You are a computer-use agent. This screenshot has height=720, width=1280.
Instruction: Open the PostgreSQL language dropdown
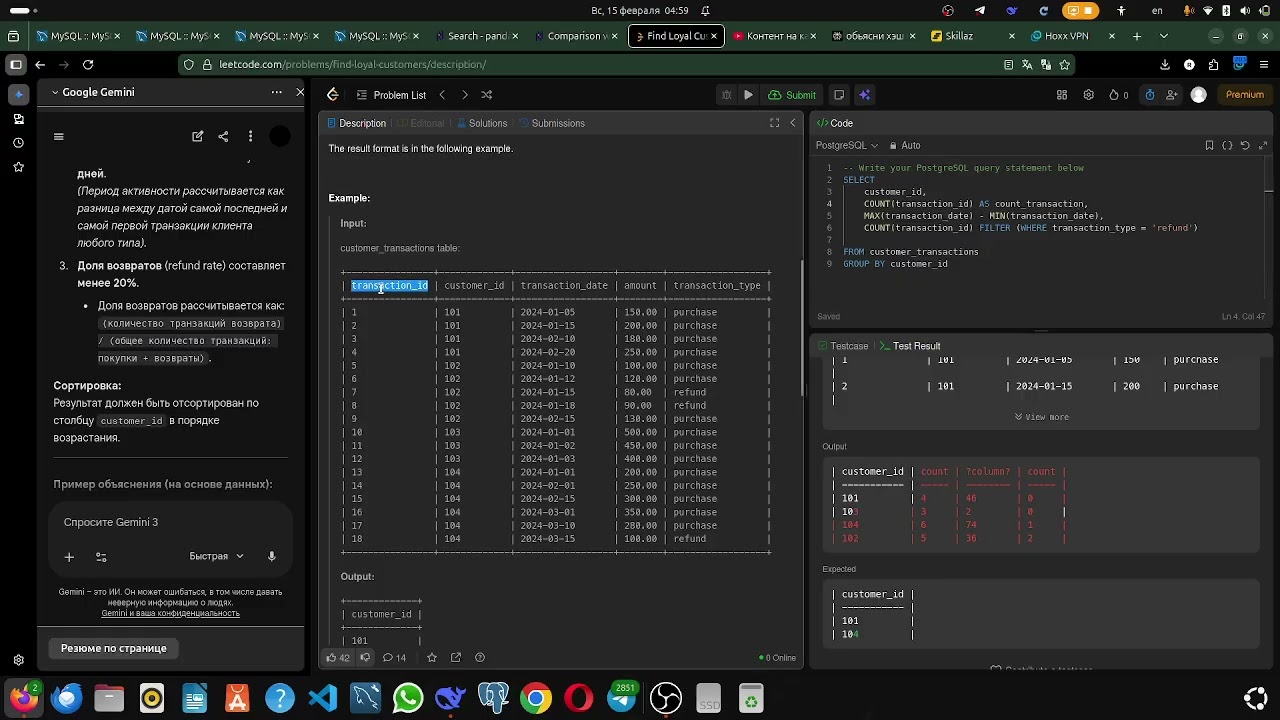click(846, 145)
